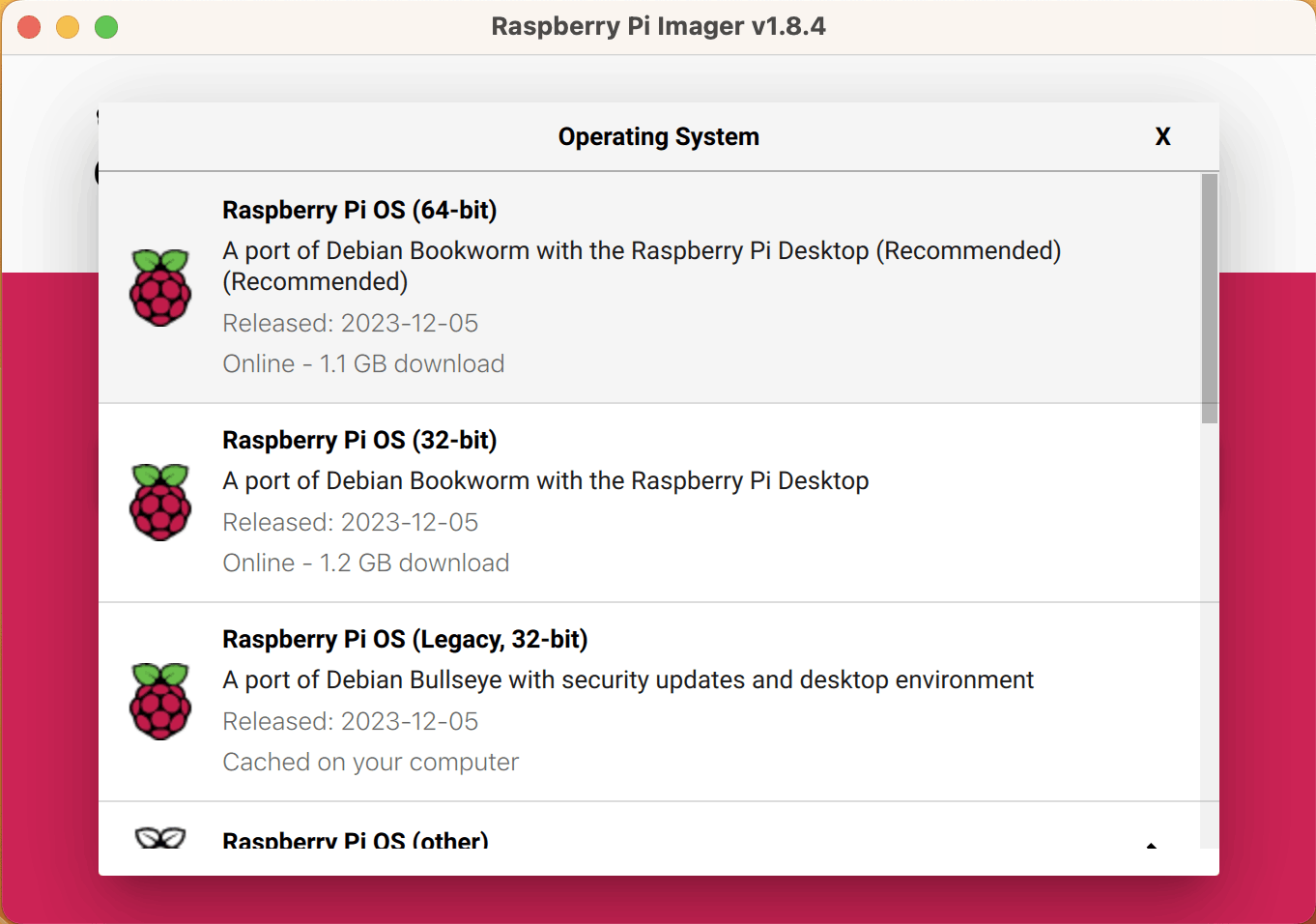This screenshot has width=1316, height=924.
Task: Click the Bookworm description ending in "(Recommended)"
Action: tap(641, 266)
